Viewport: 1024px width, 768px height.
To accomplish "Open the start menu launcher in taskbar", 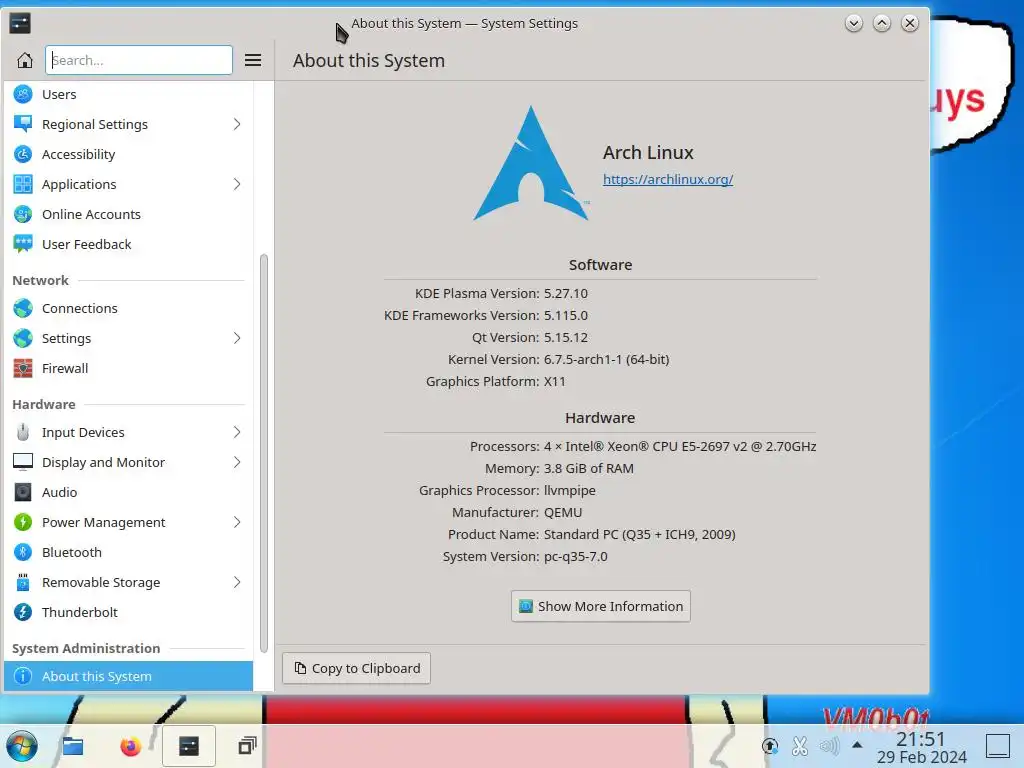I will coord(22,746).
